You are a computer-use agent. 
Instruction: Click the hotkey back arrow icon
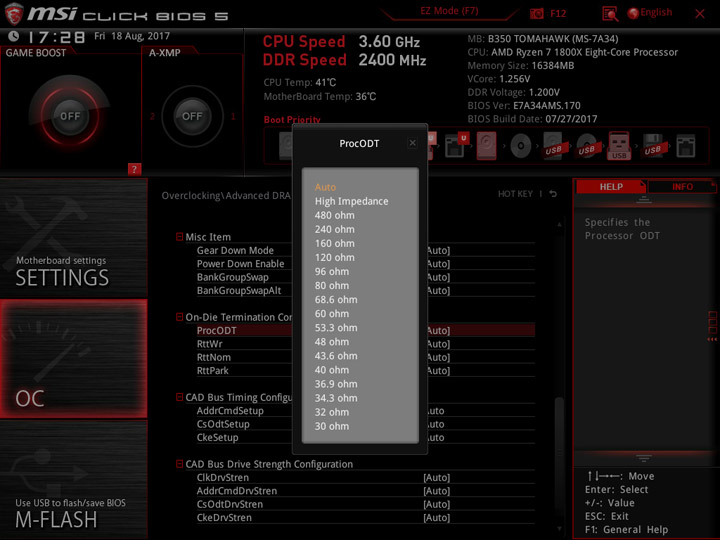tap(553, 194)
